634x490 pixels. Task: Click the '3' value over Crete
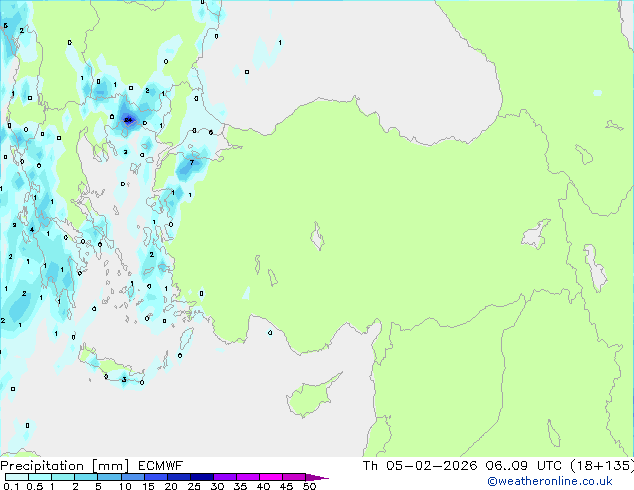click(124, 379)
